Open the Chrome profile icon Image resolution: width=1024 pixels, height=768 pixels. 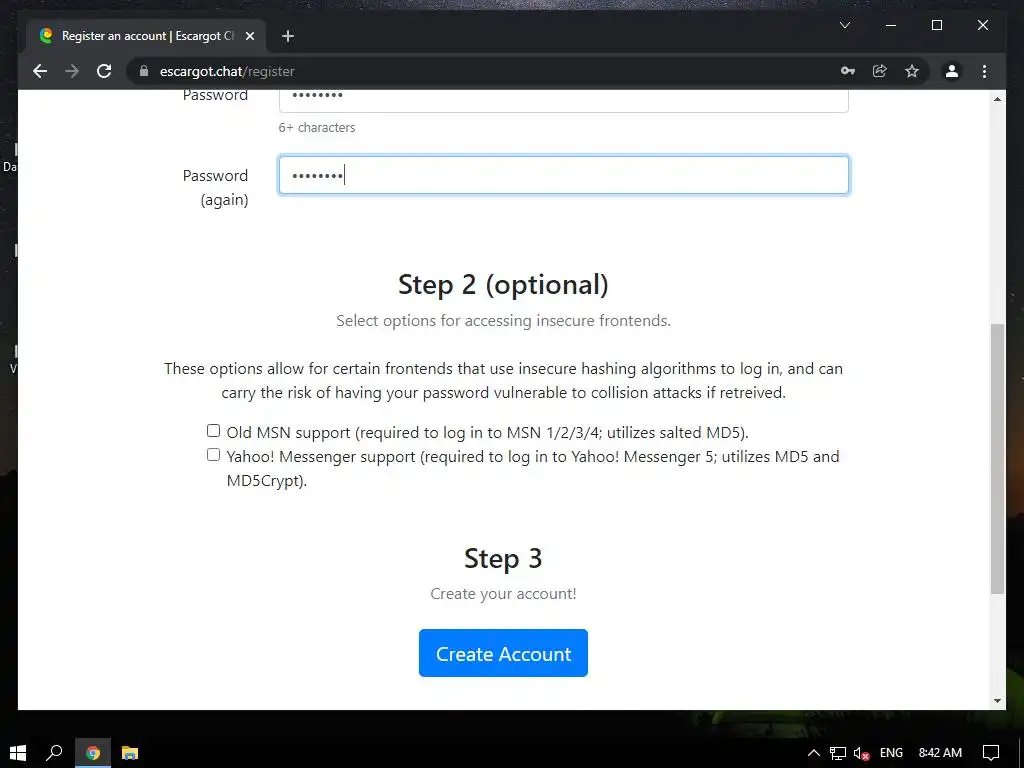pos(952,71)
